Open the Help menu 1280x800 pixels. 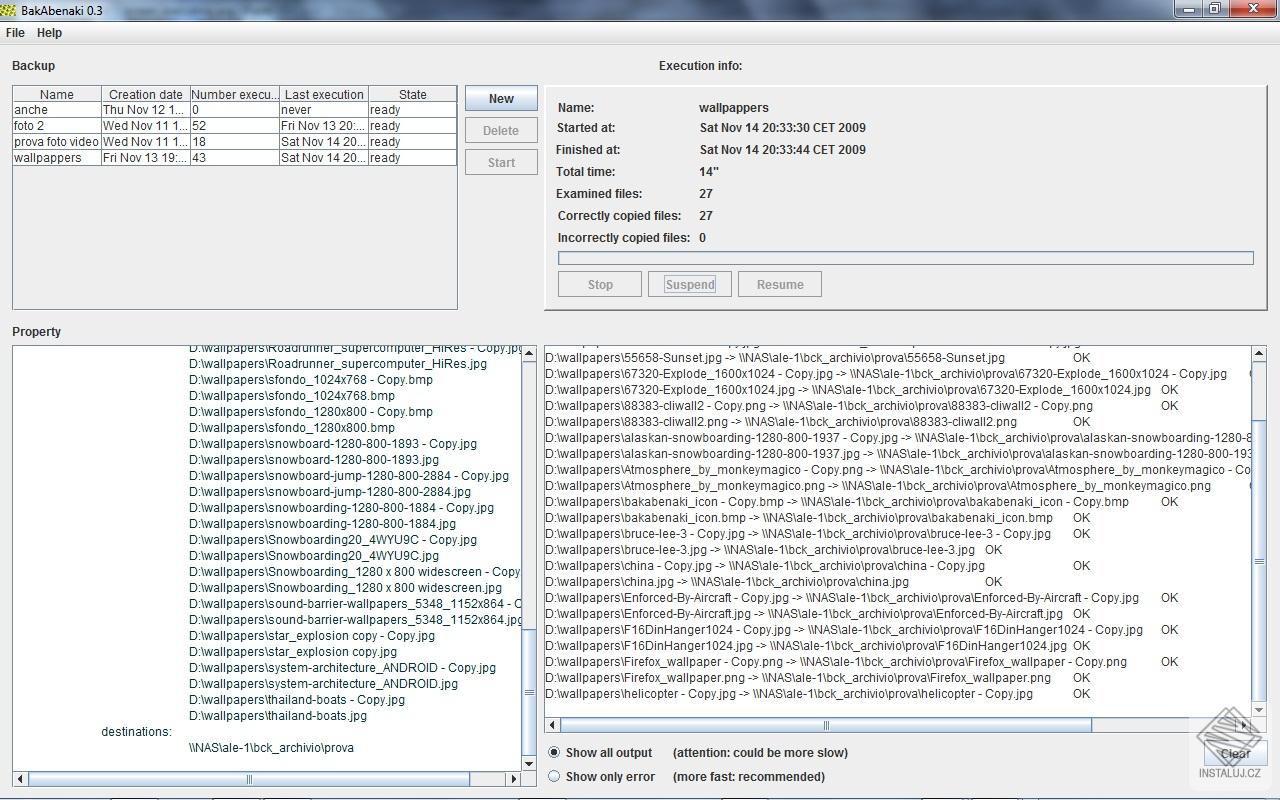[49, 33]
